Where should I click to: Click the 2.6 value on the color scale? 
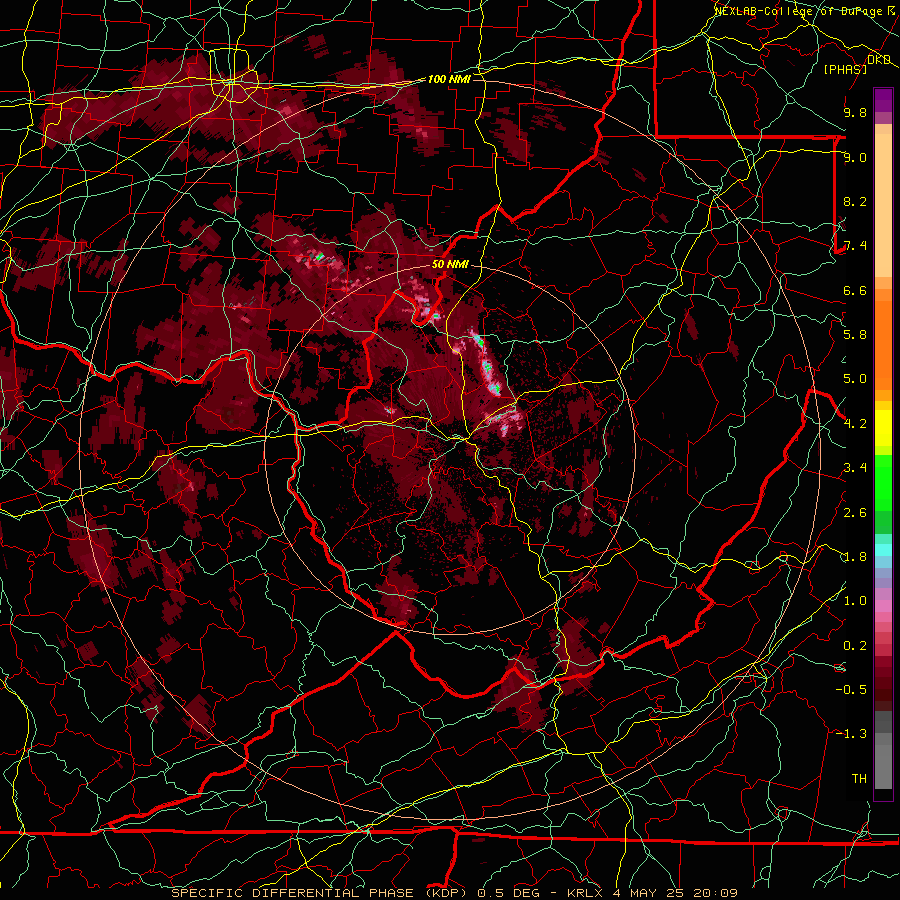[x=855, y=512]
